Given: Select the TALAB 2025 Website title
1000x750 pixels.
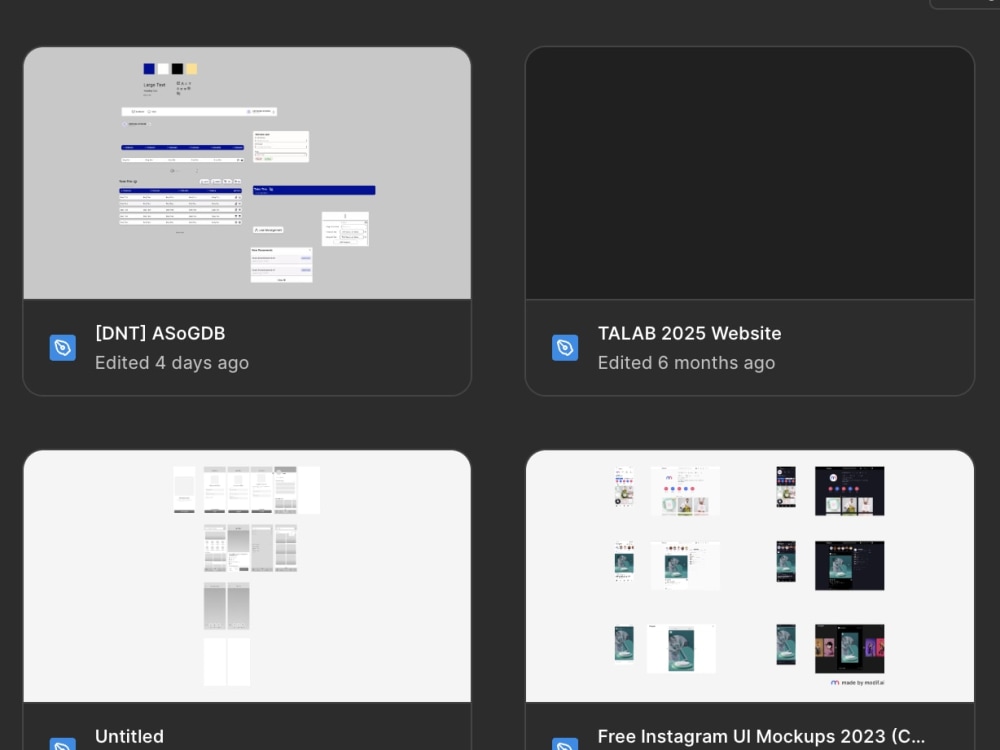Looking at the screenshot, I should click(x=689, y=334).
